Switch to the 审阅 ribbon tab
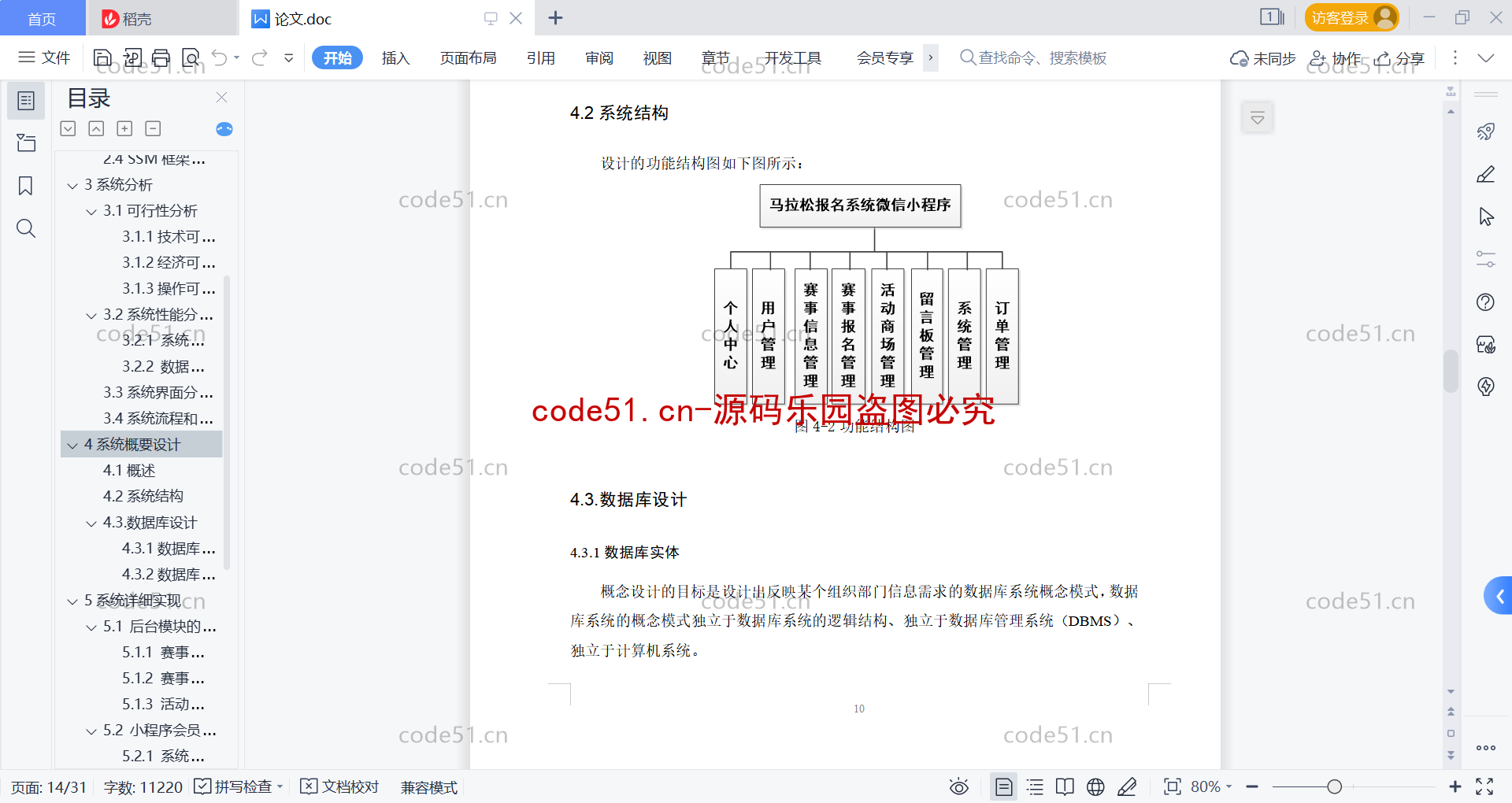Screen dimensions: 1512x803 click(599, 57)
